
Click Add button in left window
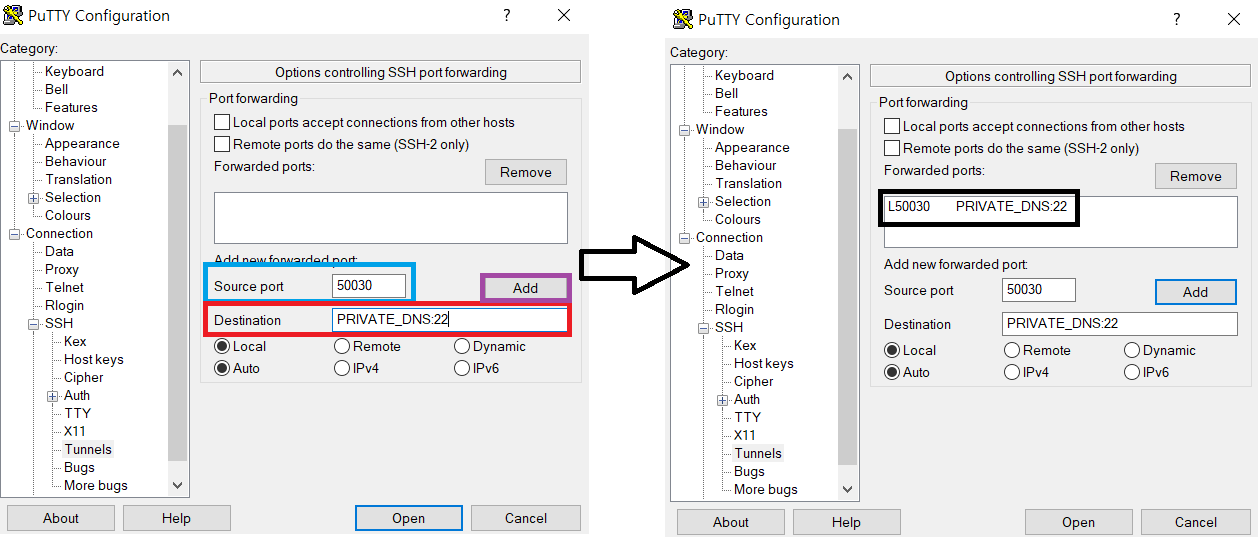pyautogui.click(x=526, y=287)
